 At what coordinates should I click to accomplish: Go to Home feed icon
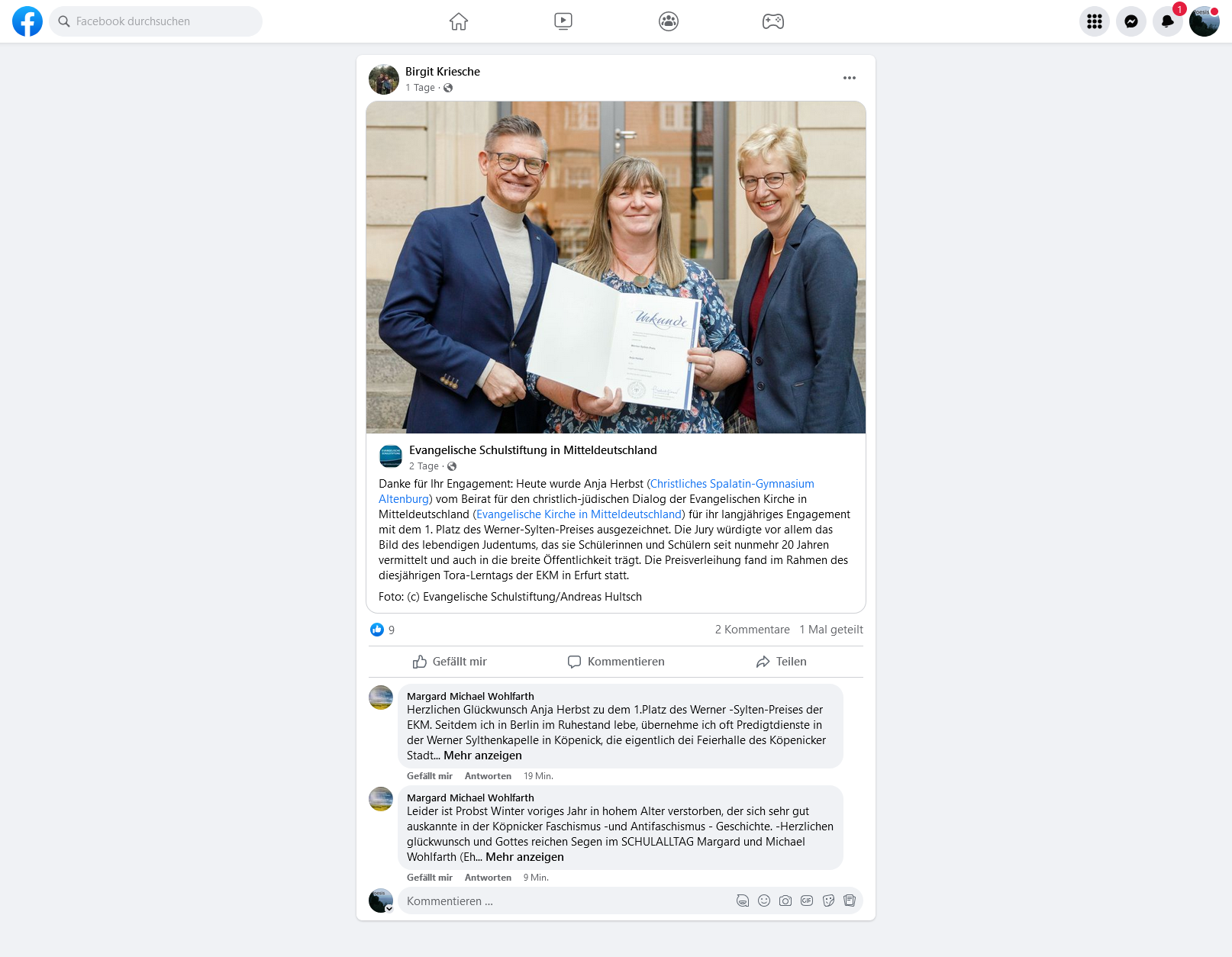click(x=459, y=21)
